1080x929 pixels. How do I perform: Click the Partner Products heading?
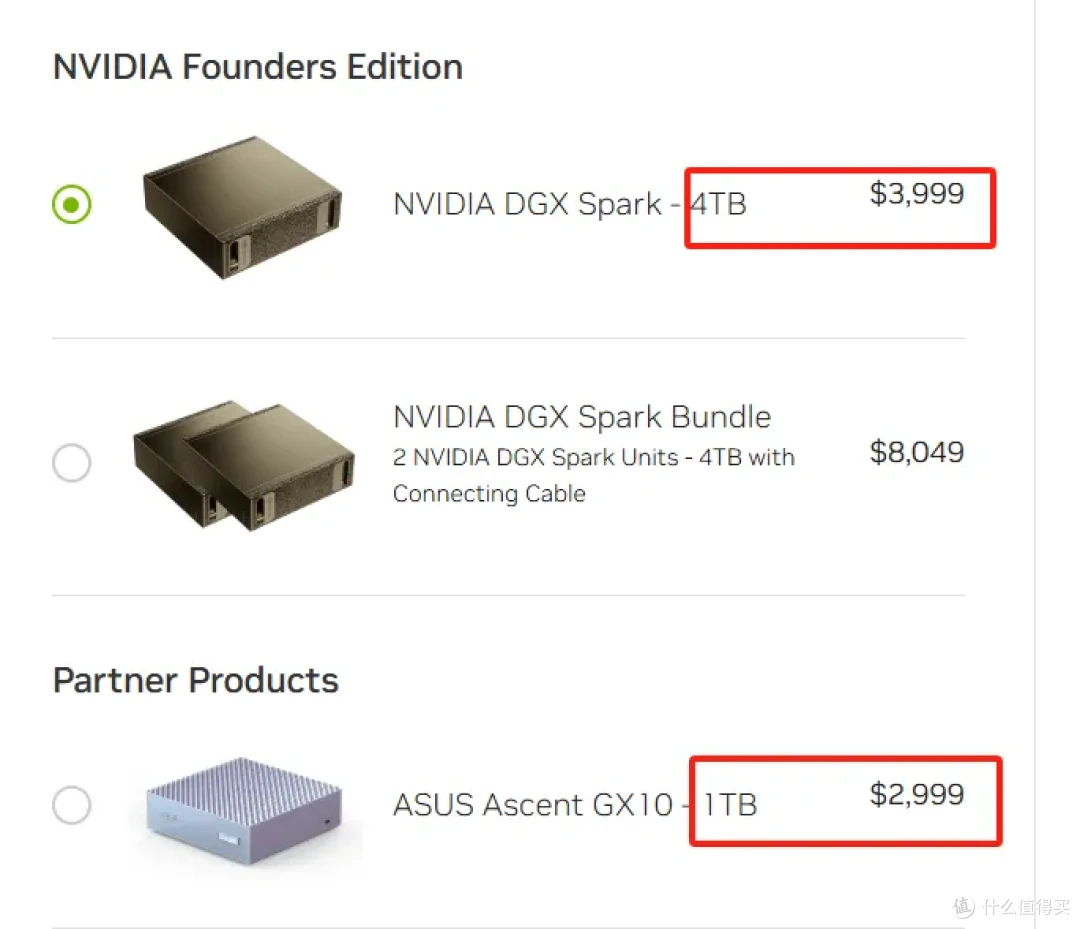pyautogui.click(x=196, y=680)
